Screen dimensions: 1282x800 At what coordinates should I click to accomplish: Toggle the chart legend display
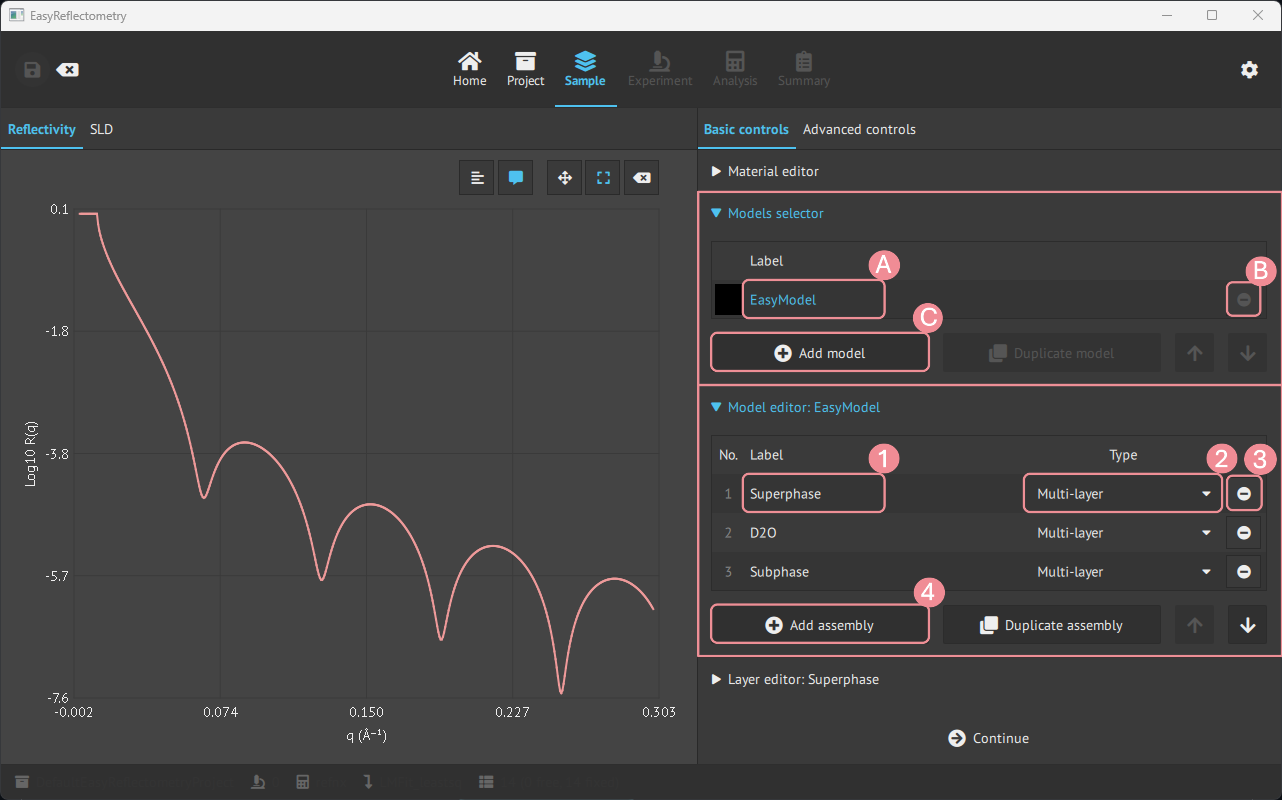click(477, 178)
